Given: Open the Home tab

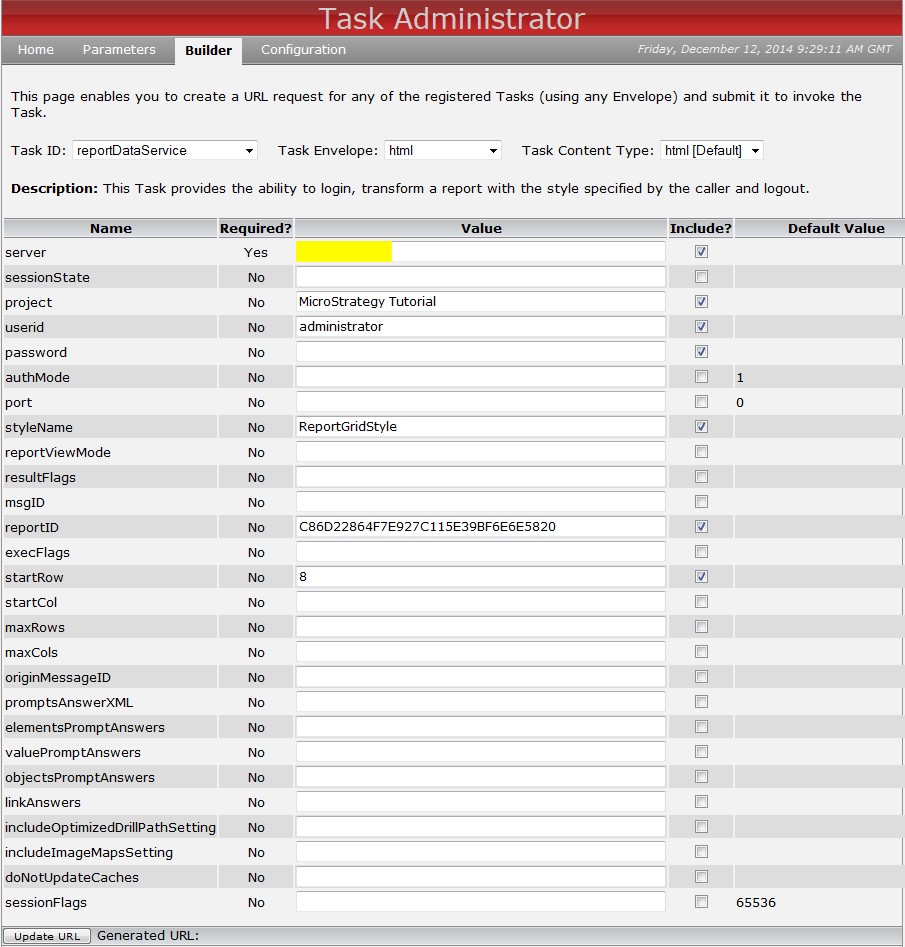Looking at the screenshot, I should point(36,50).
